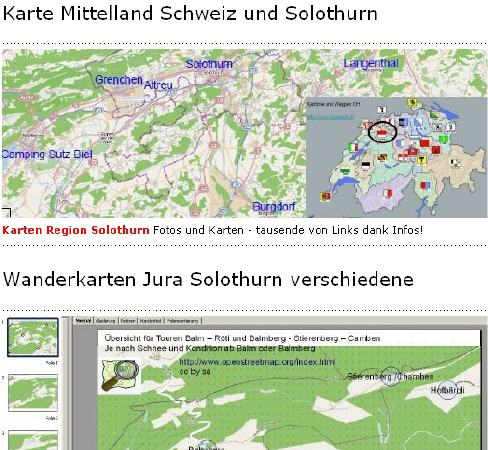
Task: Click the cyan hyperlink inside the canton inset map
Action: point(330,117)
